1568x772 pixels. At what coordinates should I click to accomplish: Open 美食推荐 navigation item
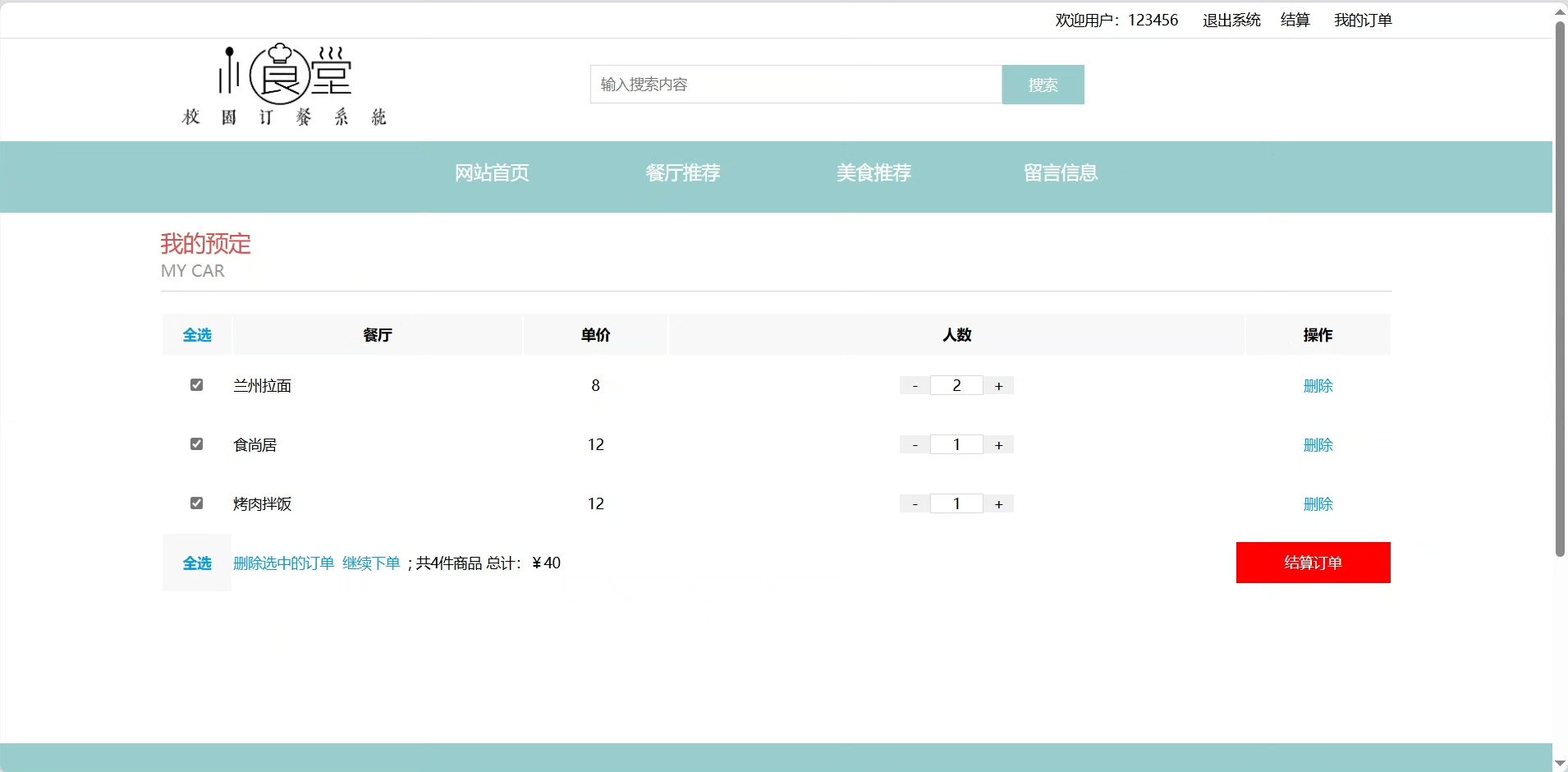click(873, 173)
